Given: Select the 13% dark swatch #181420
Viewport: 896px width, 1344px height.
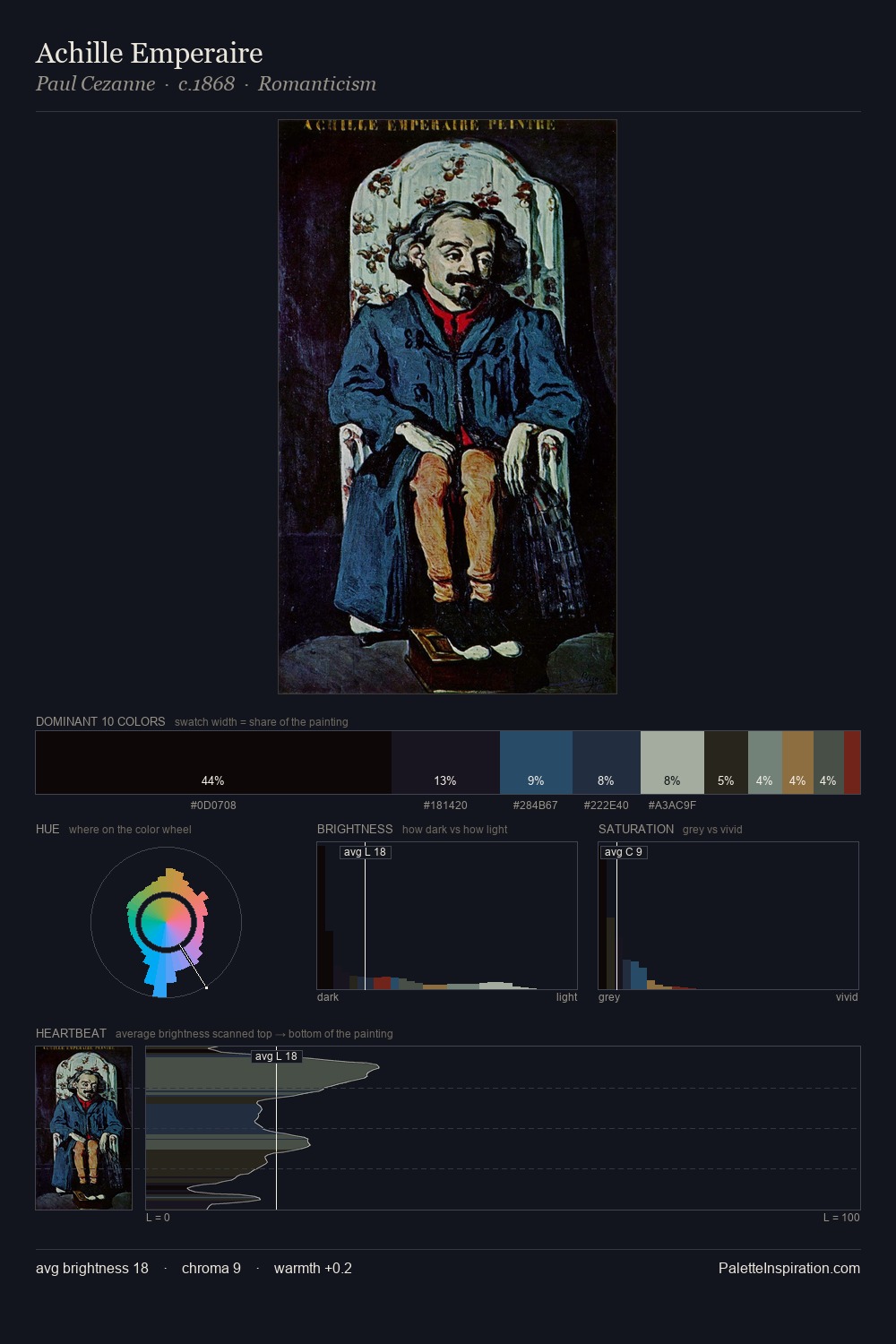Looking at the screenshot, I should (445, 762).
